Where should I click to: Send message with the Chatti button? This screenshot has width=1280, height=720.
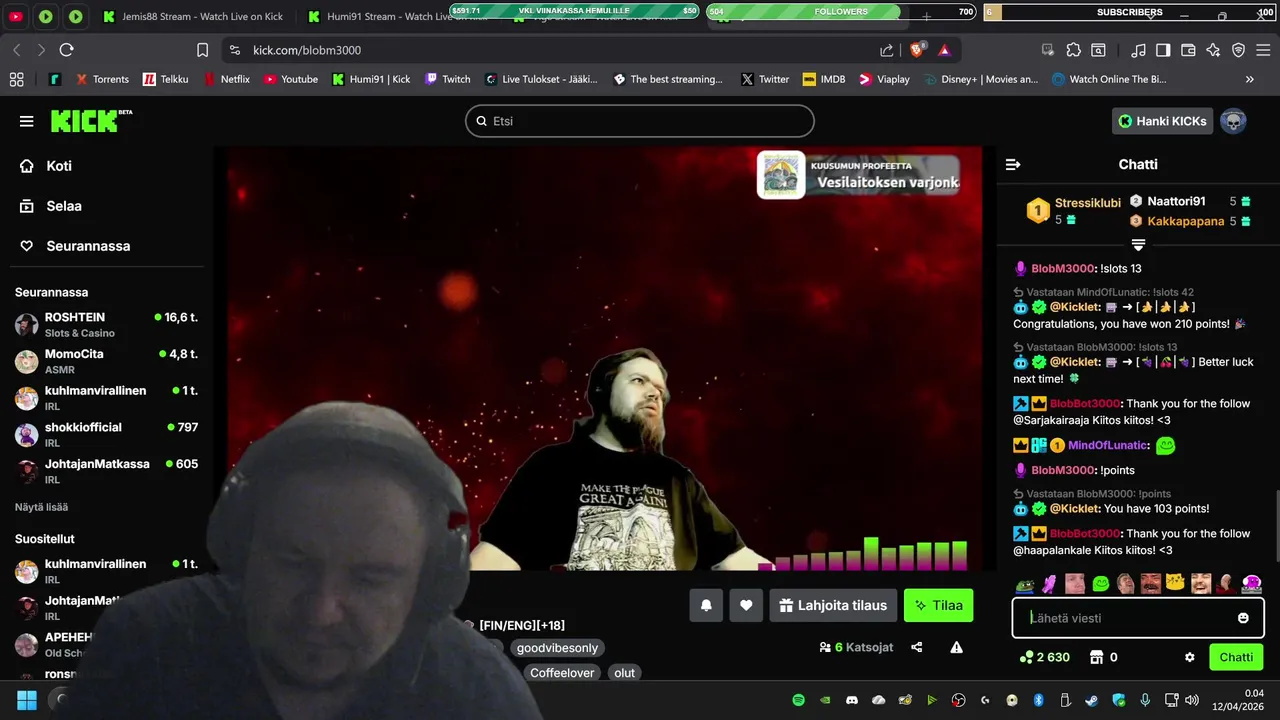click(1236, 657)
